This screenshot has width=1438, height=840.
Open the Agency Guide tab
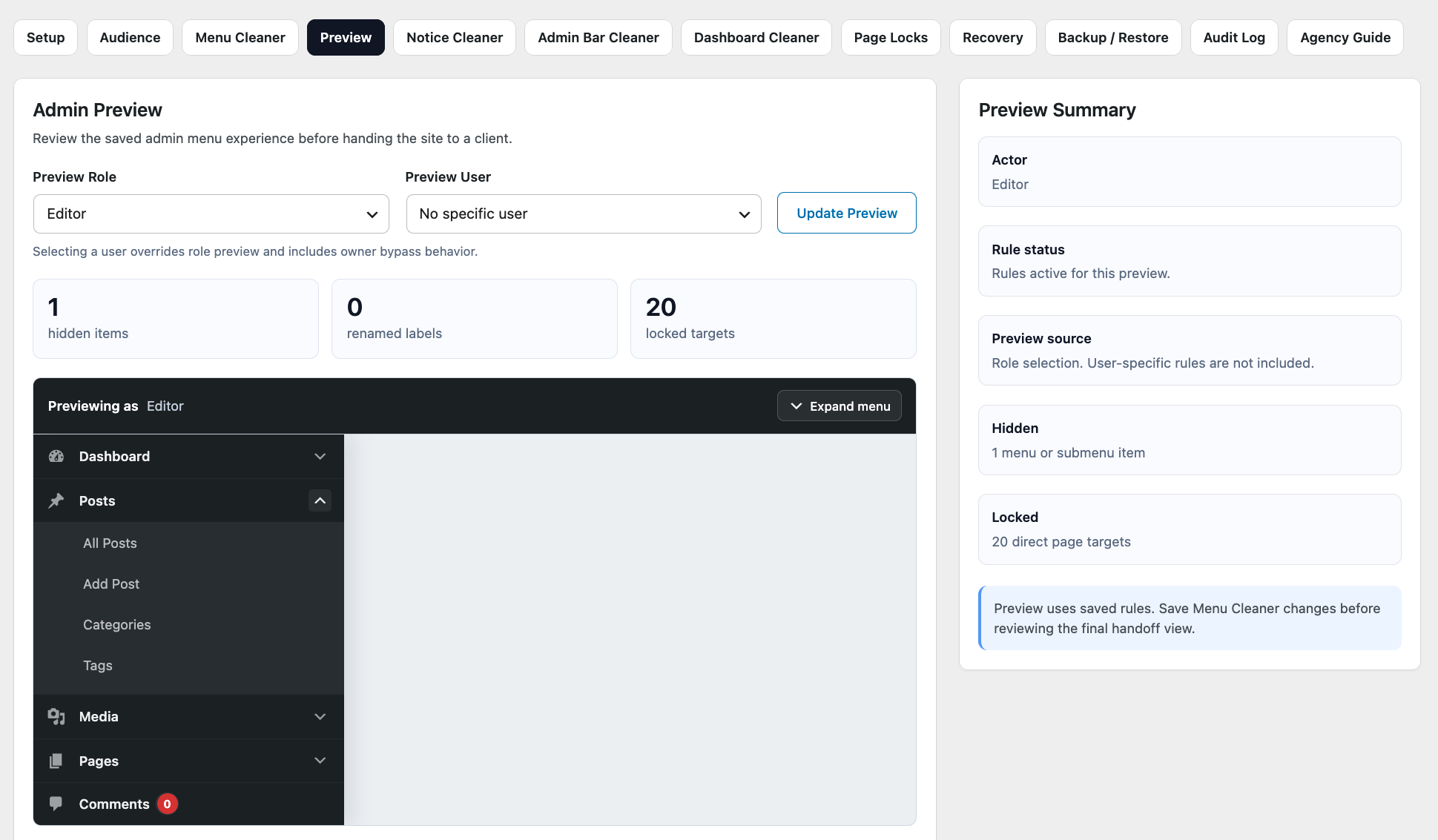click(x=1345, y=37)
